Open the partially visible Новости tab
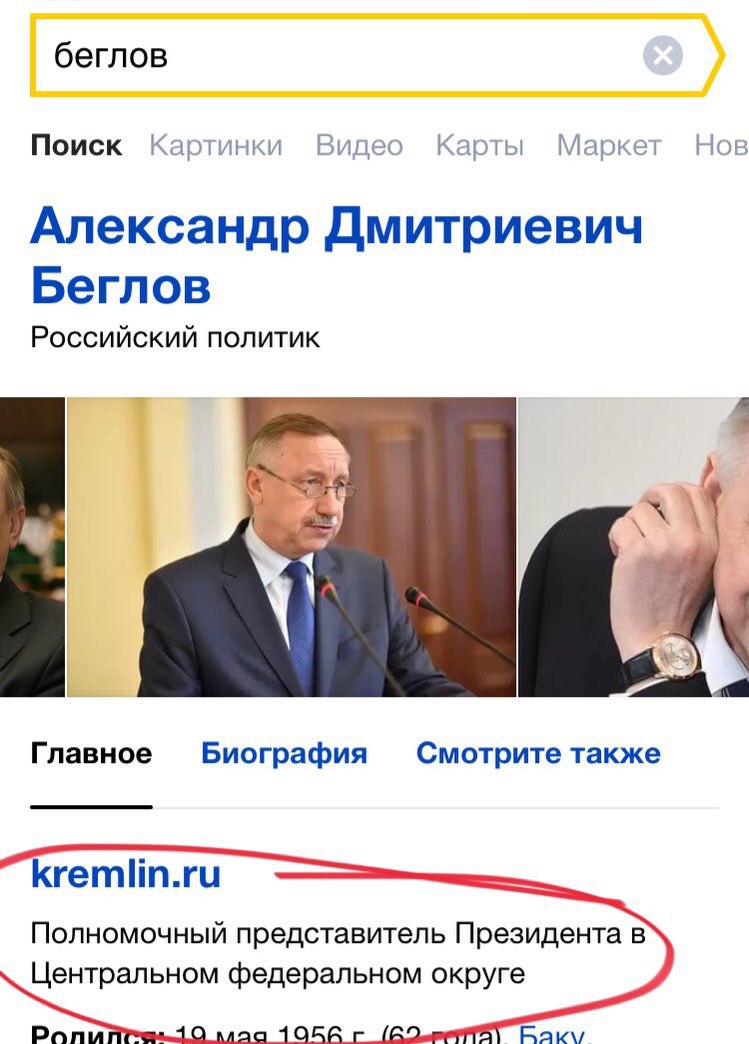This screenshot has width=749, height=1044. click(722, 145)
